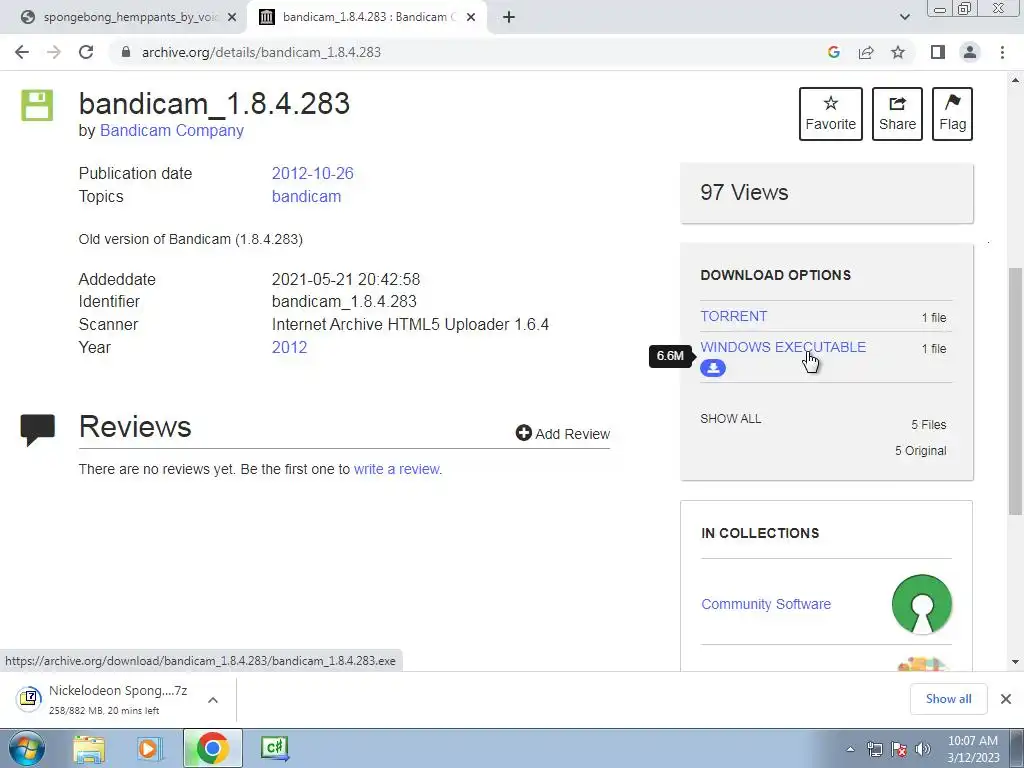Close the downloads bar

(x=1006, y=699)
